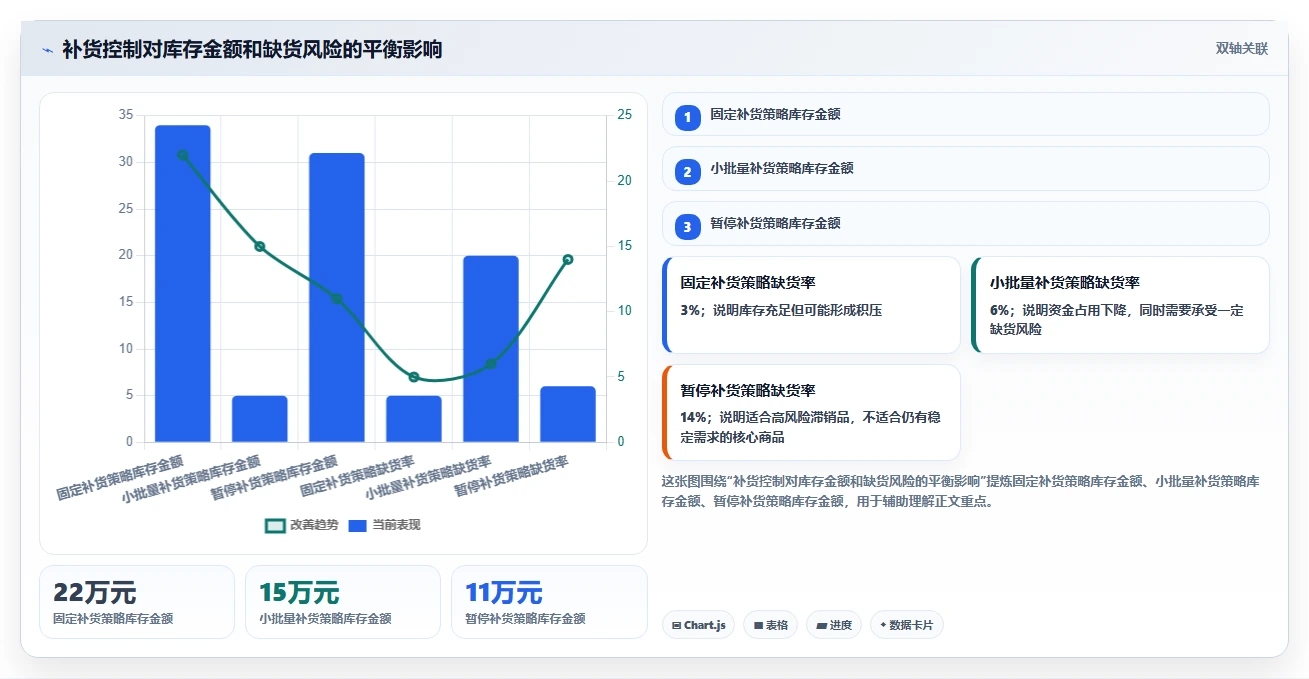Screen dimensions: 1309x679
Task: Click the text 3%；说明库存充足但可能形成积压
Action: (781, 310)
